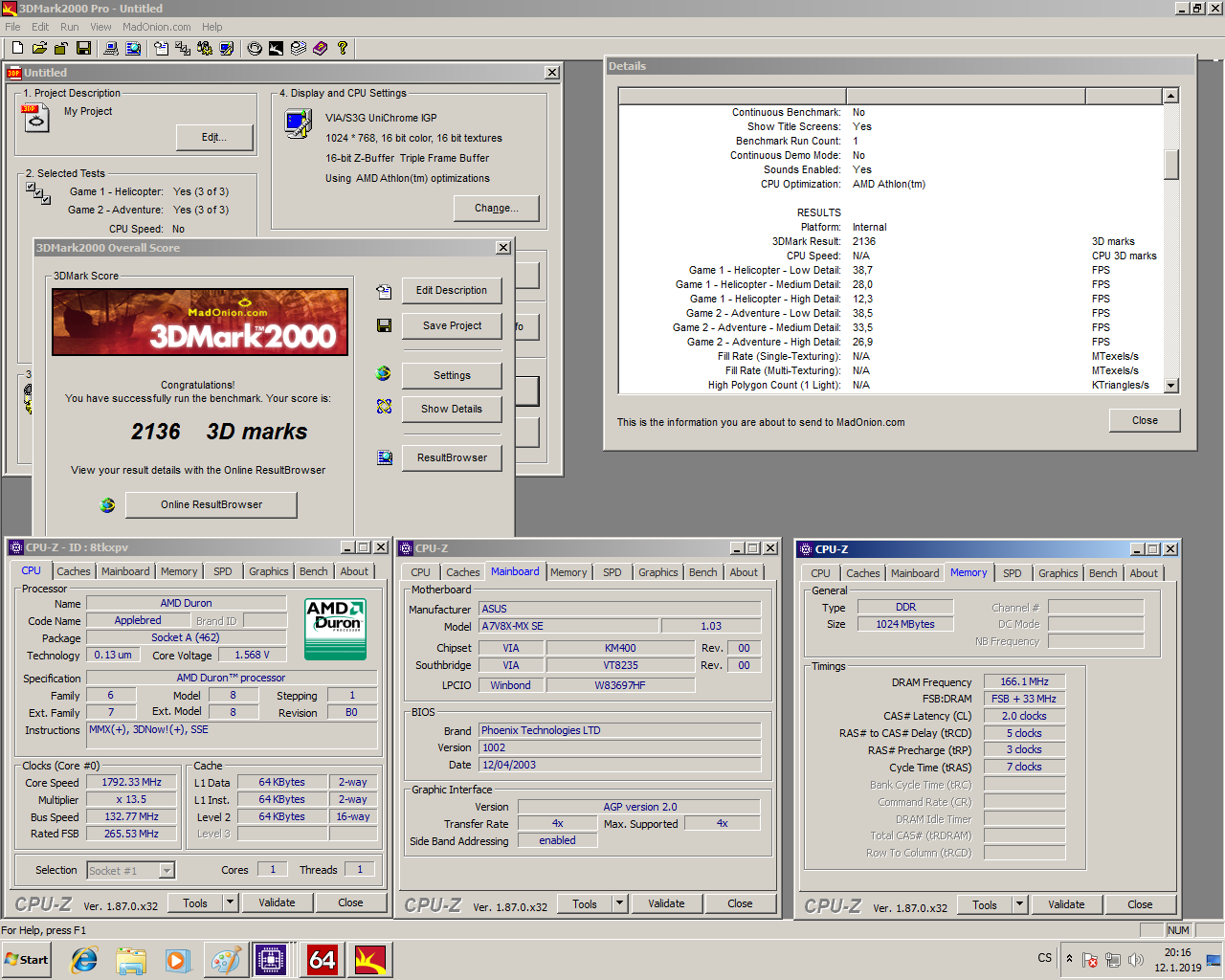Open the File menu
This screenshot has height=980, width=1225.
tap(12, 27)
